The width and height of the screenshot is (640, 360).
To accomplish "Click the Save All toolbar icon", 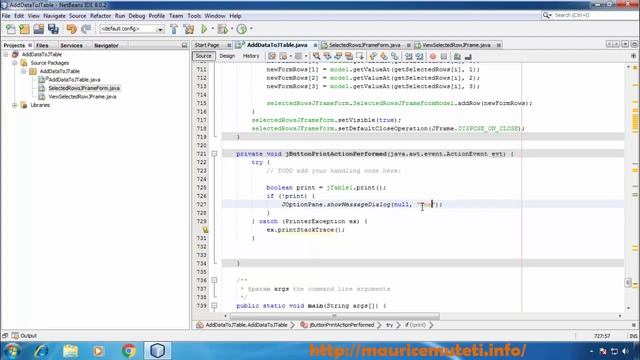I will pos(53,29).
